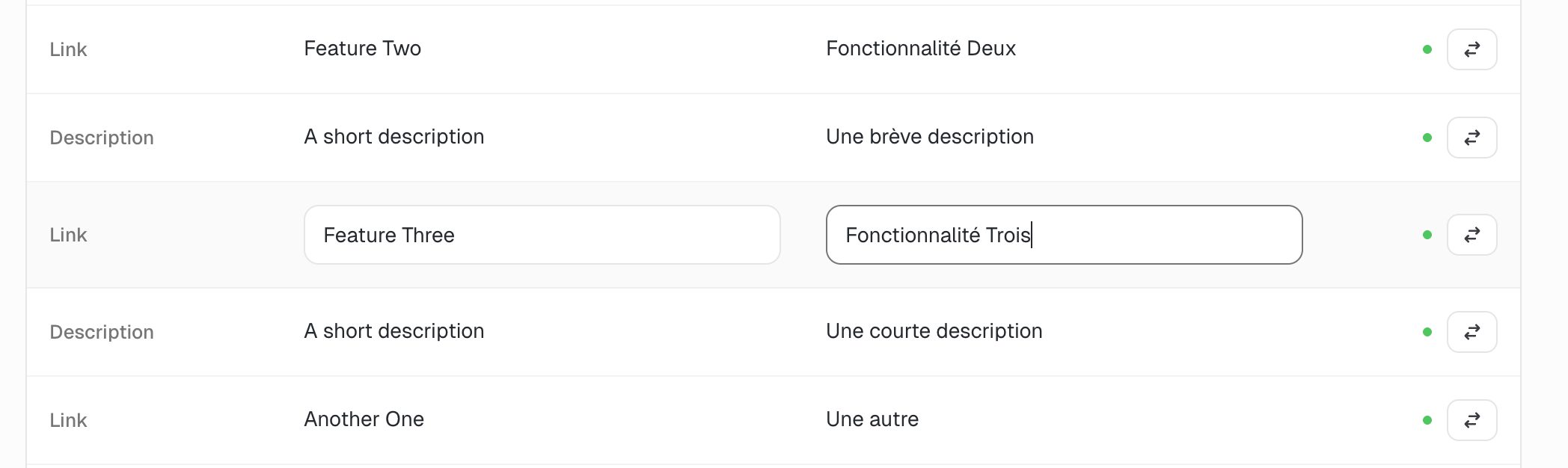
Task: Click Description label above Feature Three row
Action: pos(101,138)
